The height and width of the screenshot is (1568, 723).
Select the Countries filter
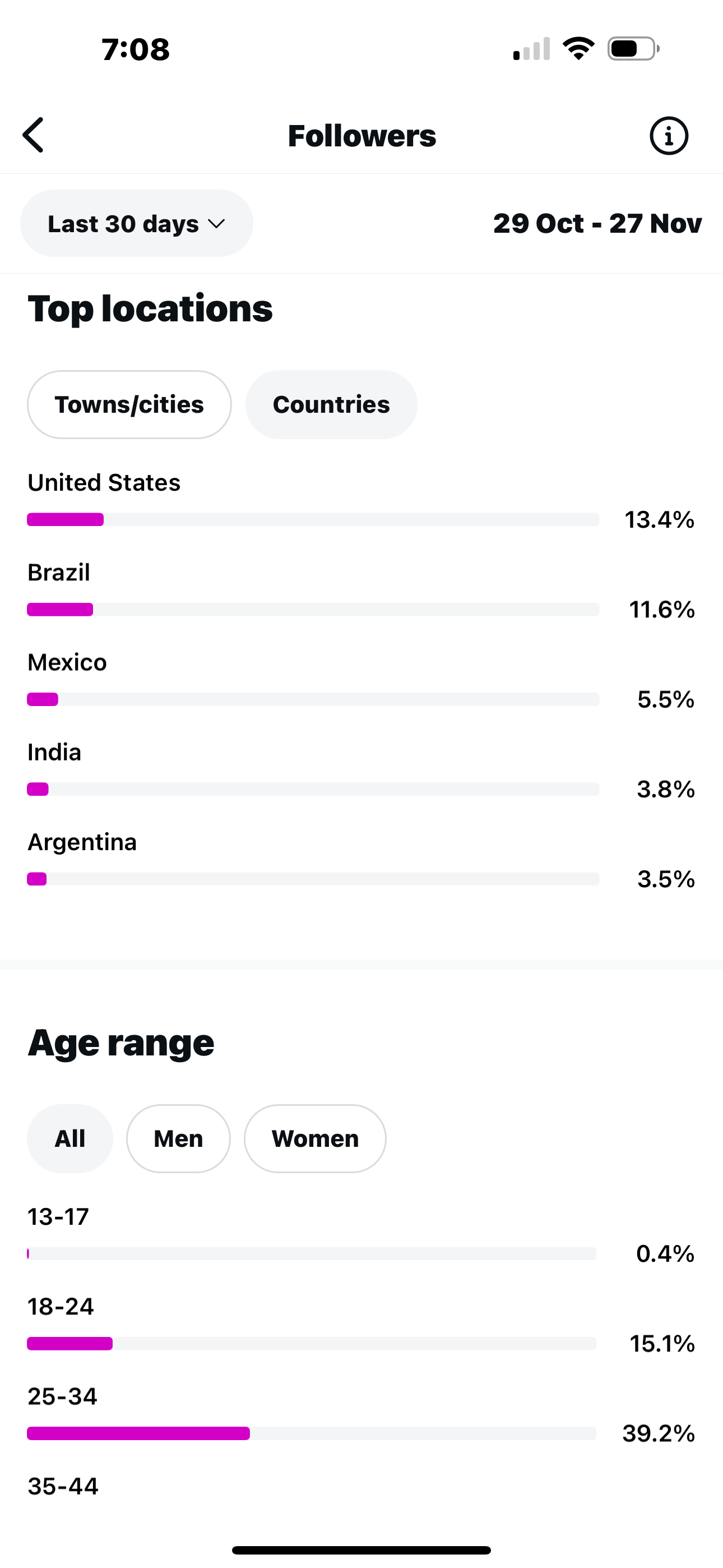click(x=331, y=405)
